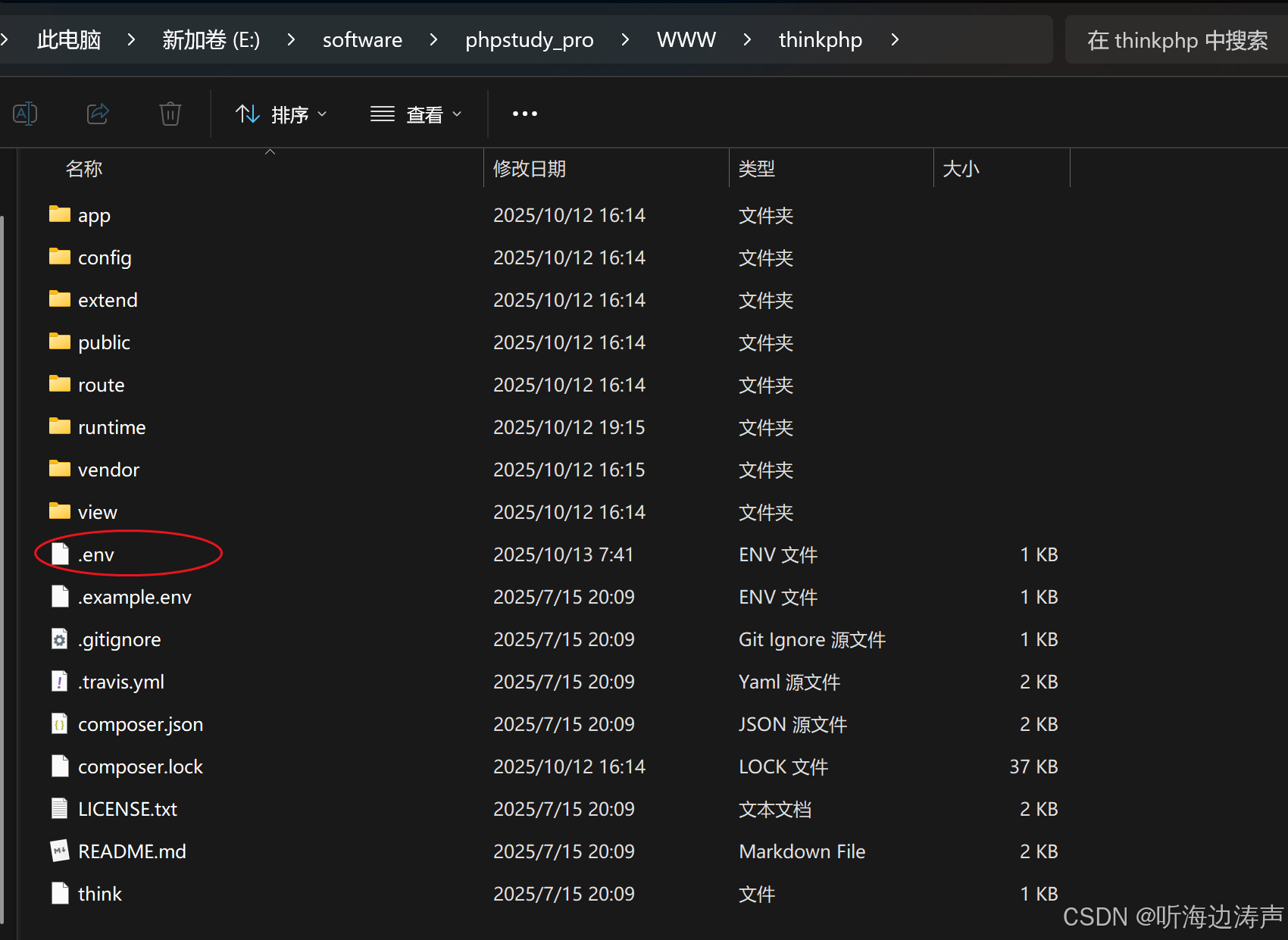Image resolution: width=1288 pixels, height=940 pixels.
Task: Click the 在 thinkphp 中搜索 search box
Action: click(x=1177, y=39)
